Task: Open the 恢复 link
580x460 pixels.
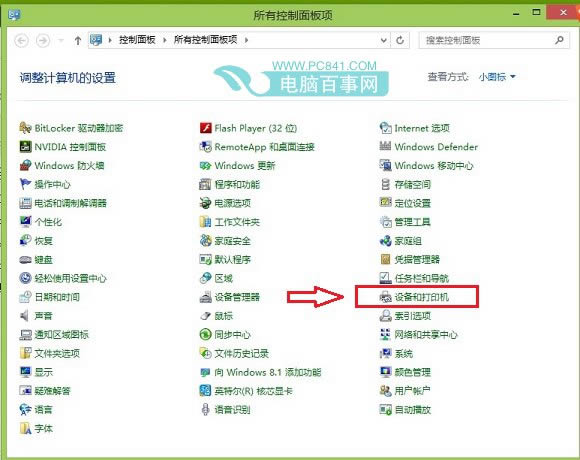Action: tap(44, 241)
